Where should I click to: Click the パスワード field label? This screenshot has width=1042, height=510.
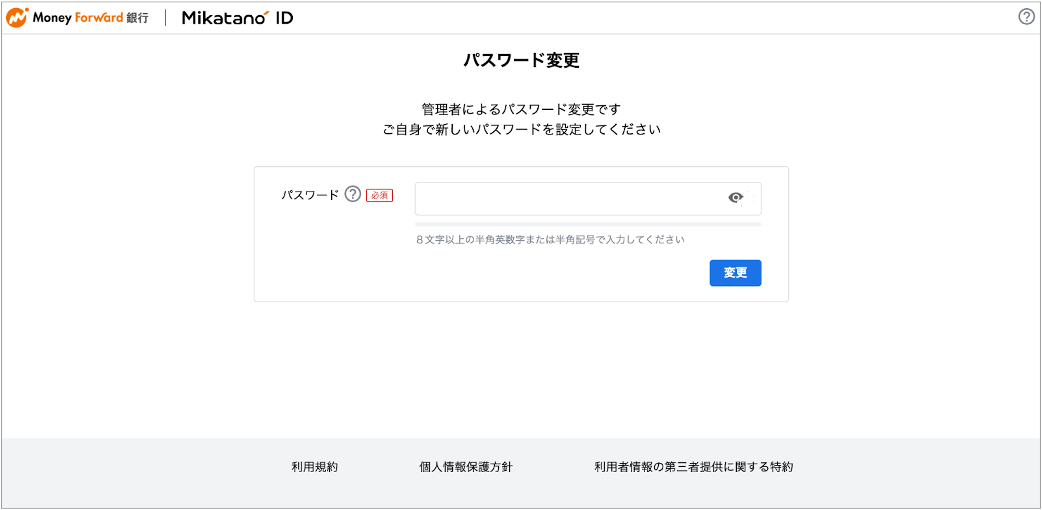[x=310, y=195]
